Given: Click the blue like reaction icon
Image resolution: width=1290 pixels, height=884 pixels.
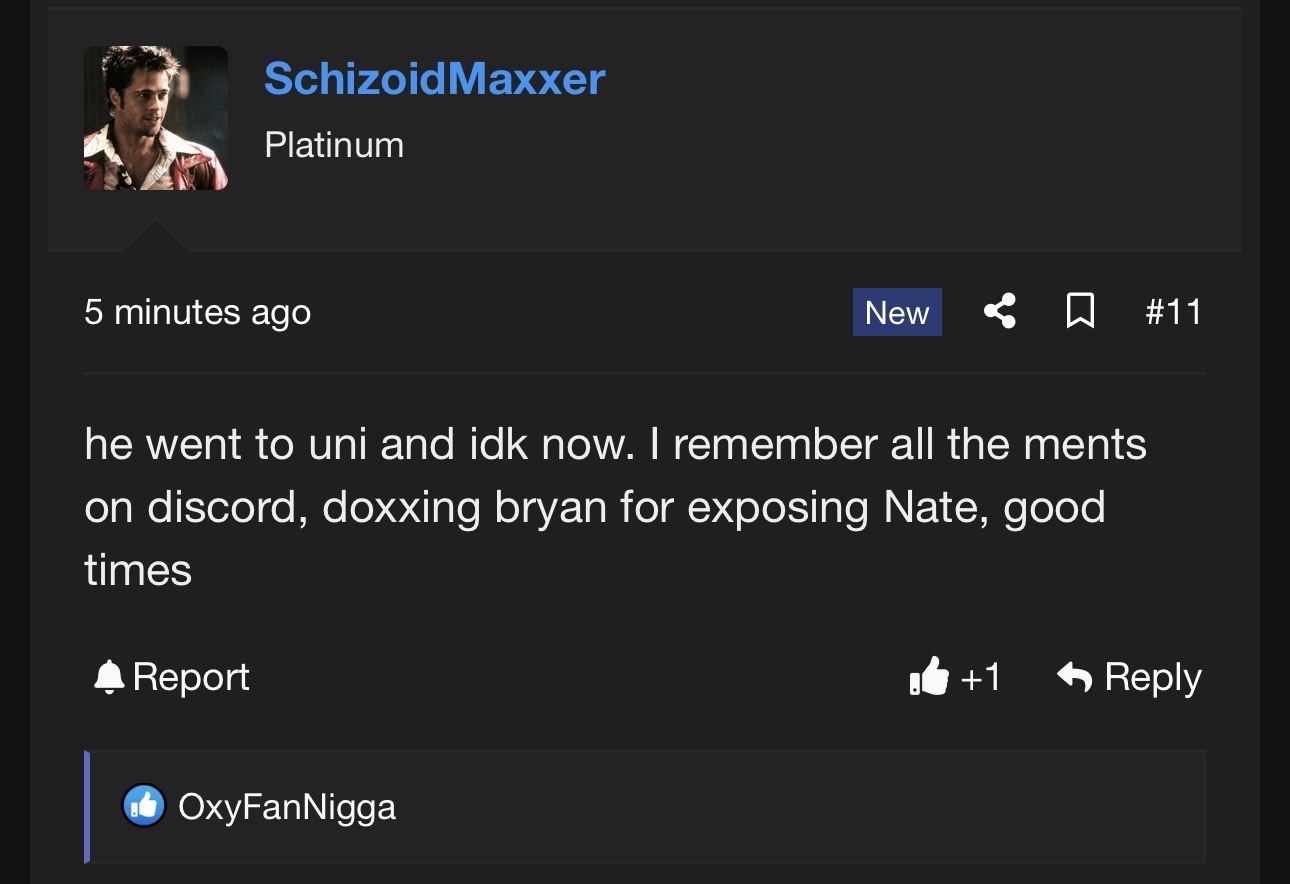Looking at the screenshot, I should click(x=144, y=806).
